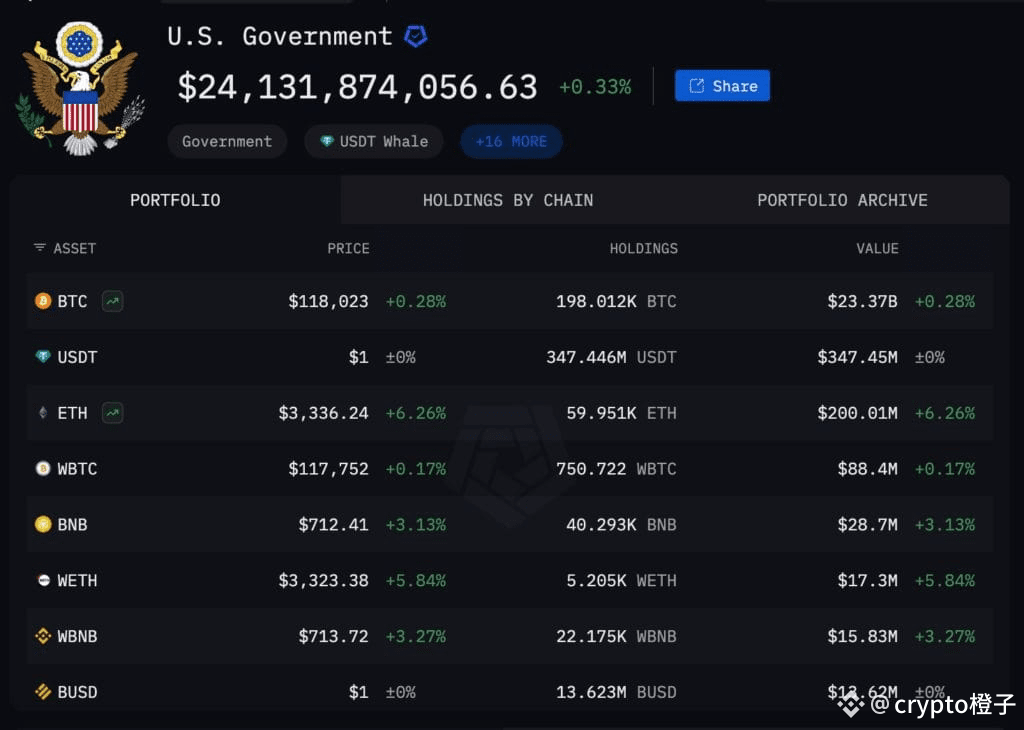1024x730 pixels.
Task: Click the BTC price $118,023
Action: point(328,301)
